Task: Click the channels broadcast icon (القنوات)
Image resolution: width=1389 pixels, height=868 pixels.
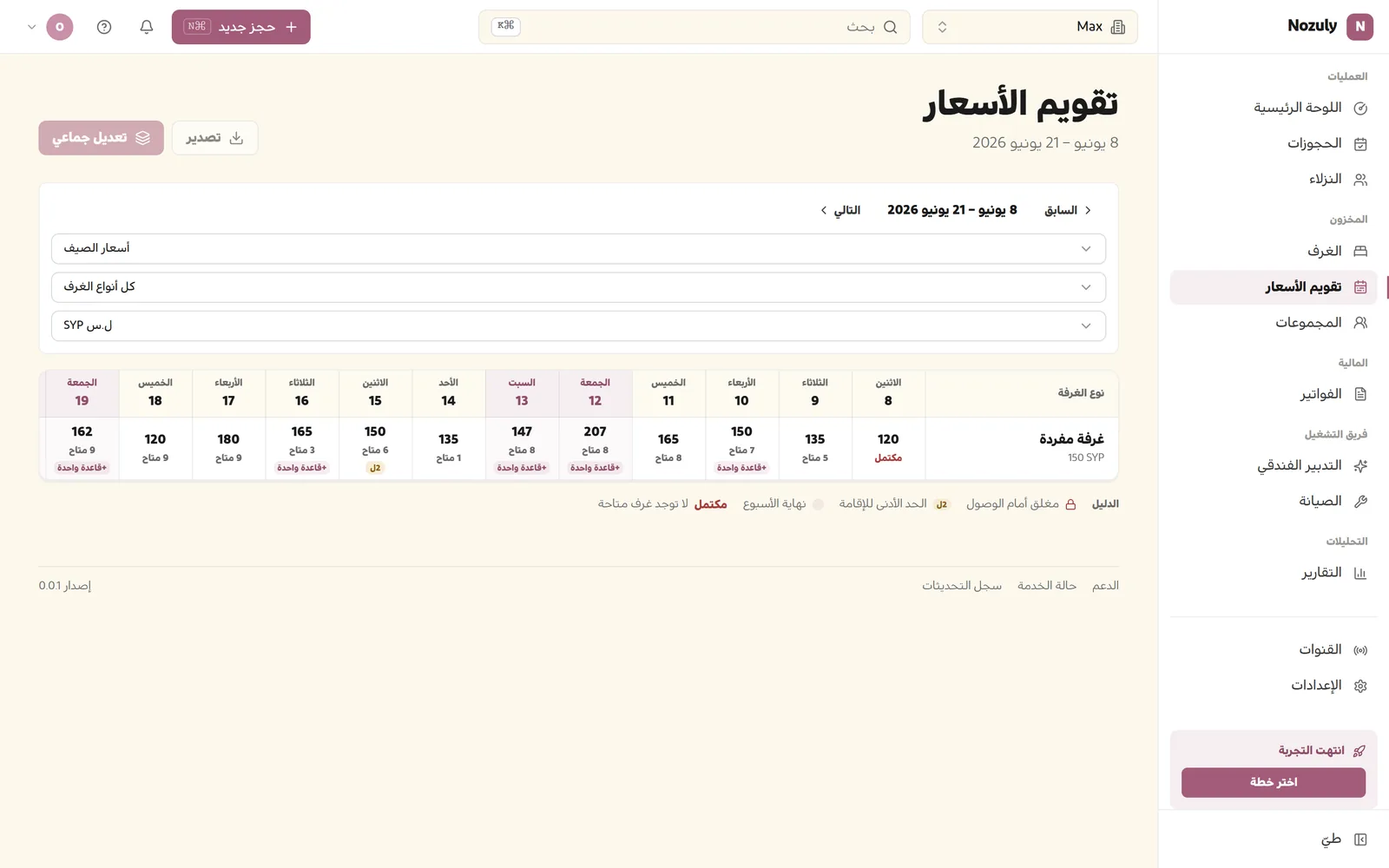Action: coord(1360,650)
